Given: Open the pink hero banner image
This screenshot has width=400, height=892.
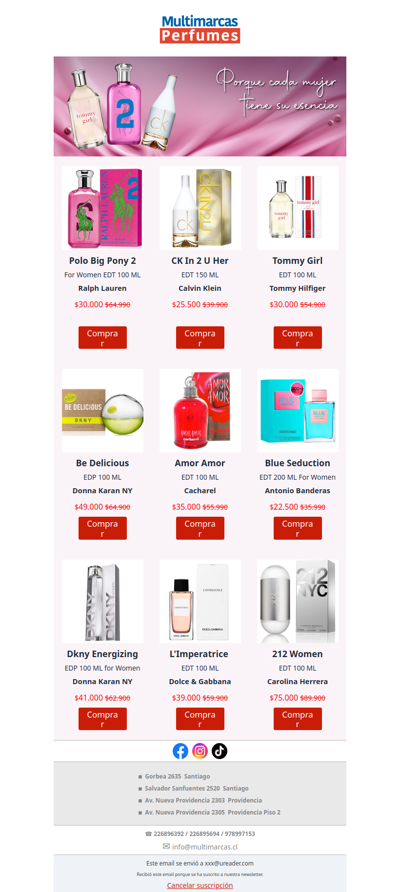Looking at the screenshot, I should (200, 106).
